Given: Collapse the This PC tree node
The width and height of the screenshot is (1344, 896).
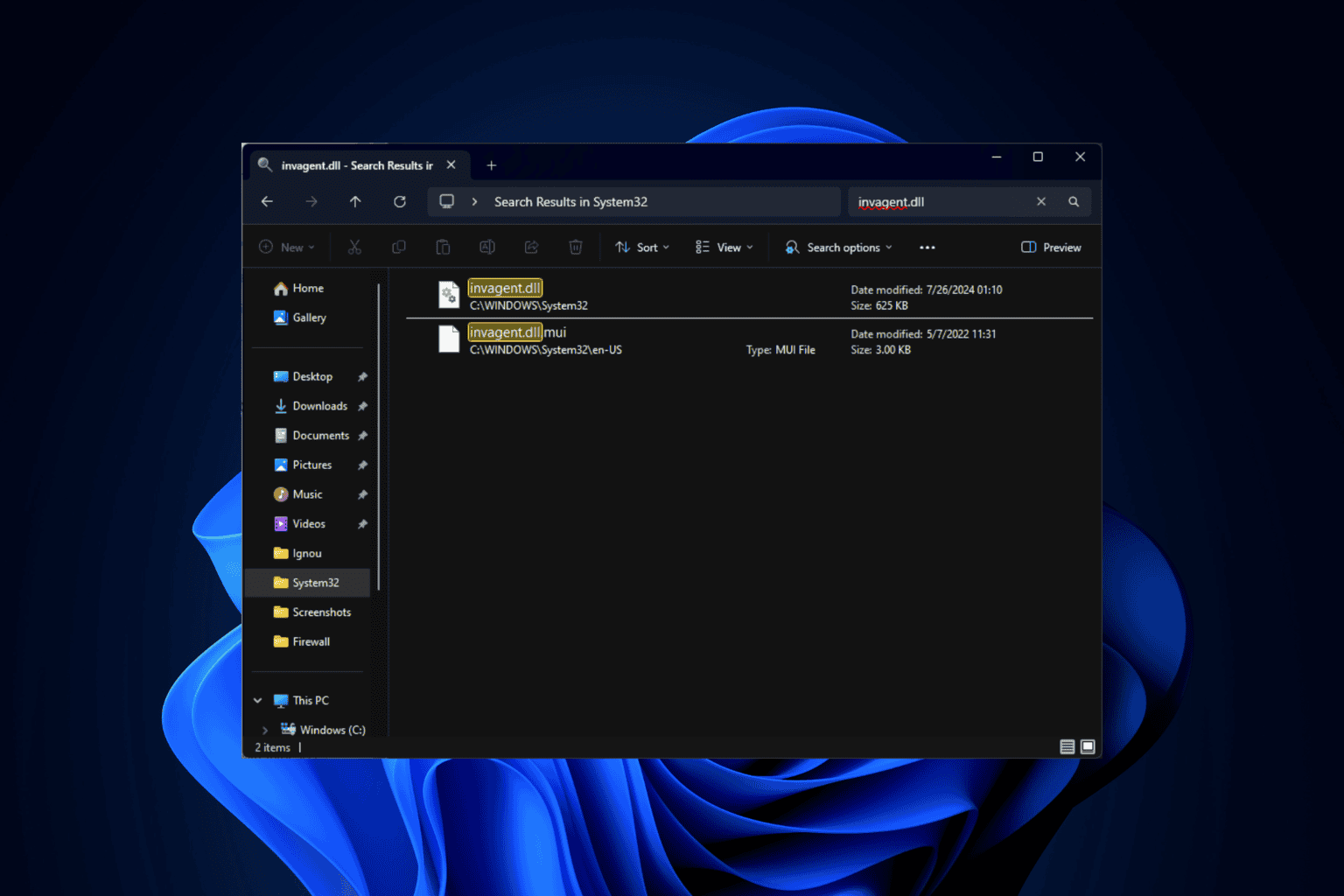Looking at the screenshot, I should click(x=258, y=700).
